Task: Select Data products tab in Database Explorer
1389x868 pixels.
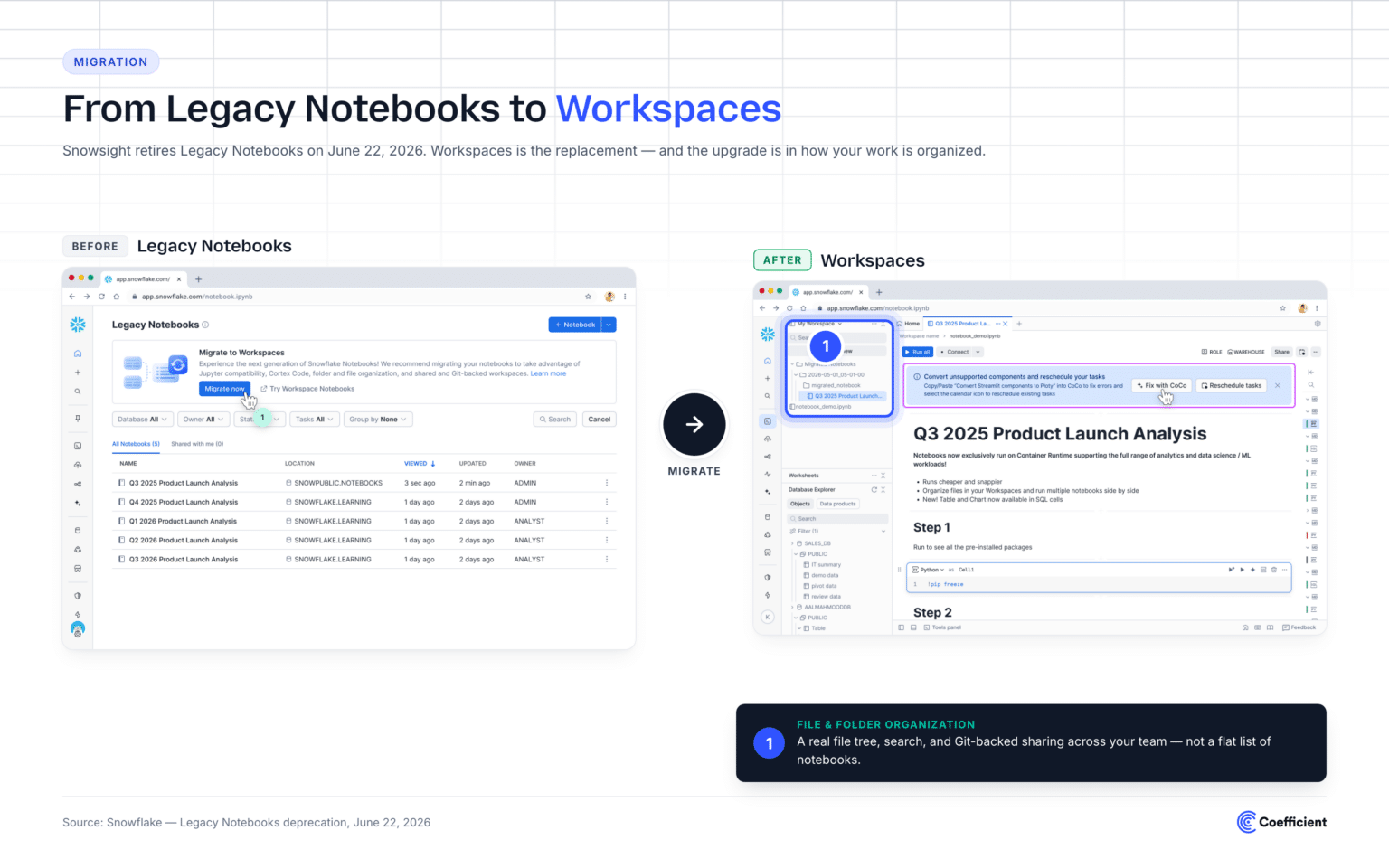Action: click(x=838, y=504)
